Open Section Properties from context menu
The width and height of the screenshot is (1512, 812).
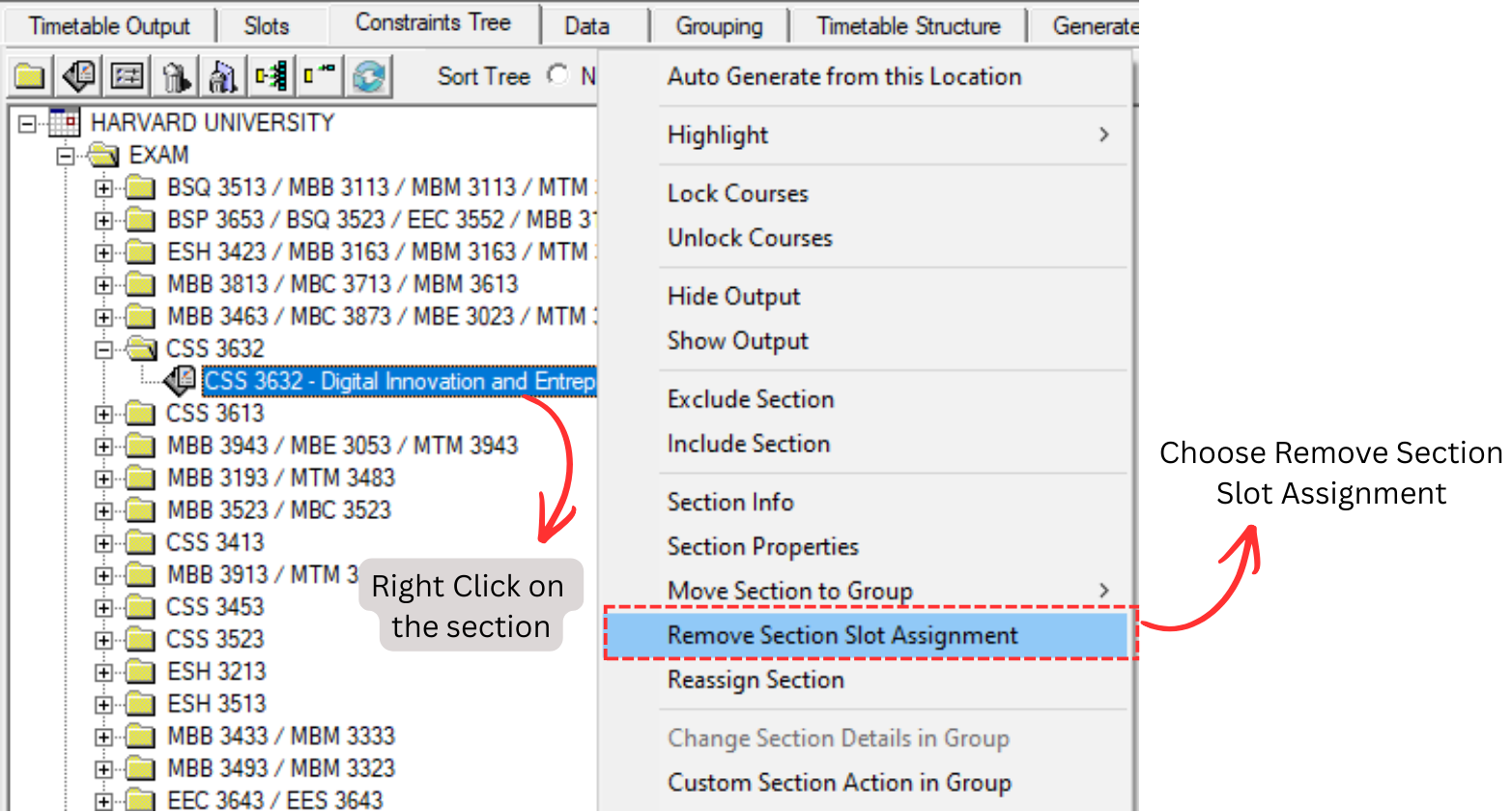[763, 546]
